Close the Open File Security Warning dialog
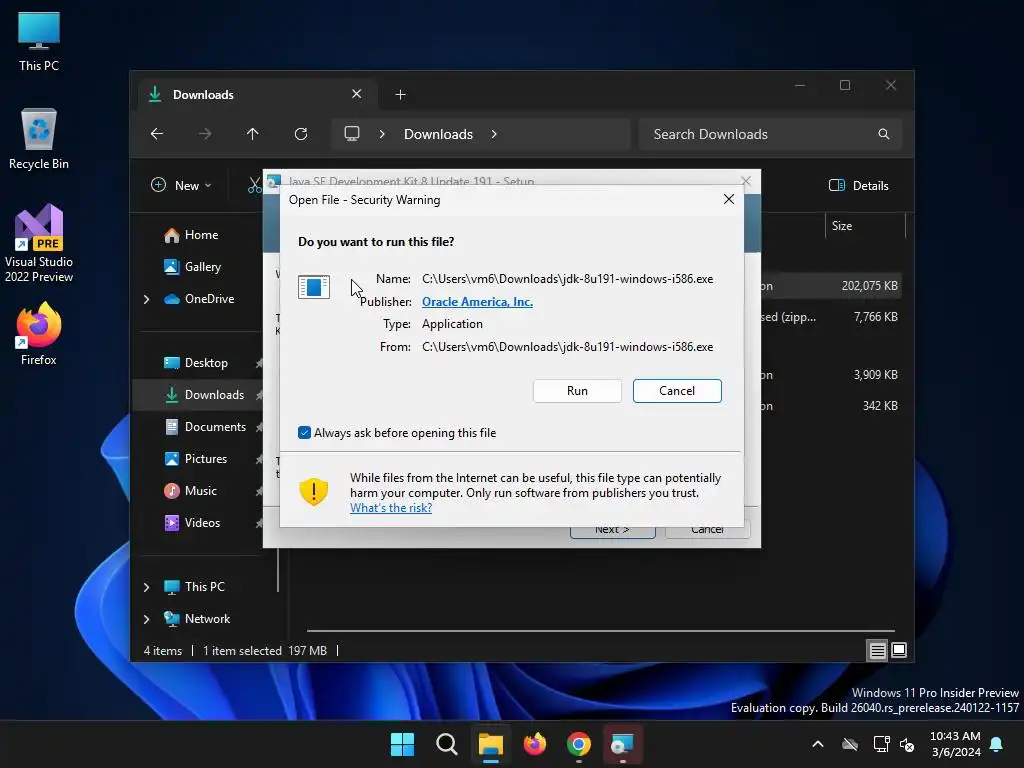This screenshot has width=1024, height=768. coord(729,199)
